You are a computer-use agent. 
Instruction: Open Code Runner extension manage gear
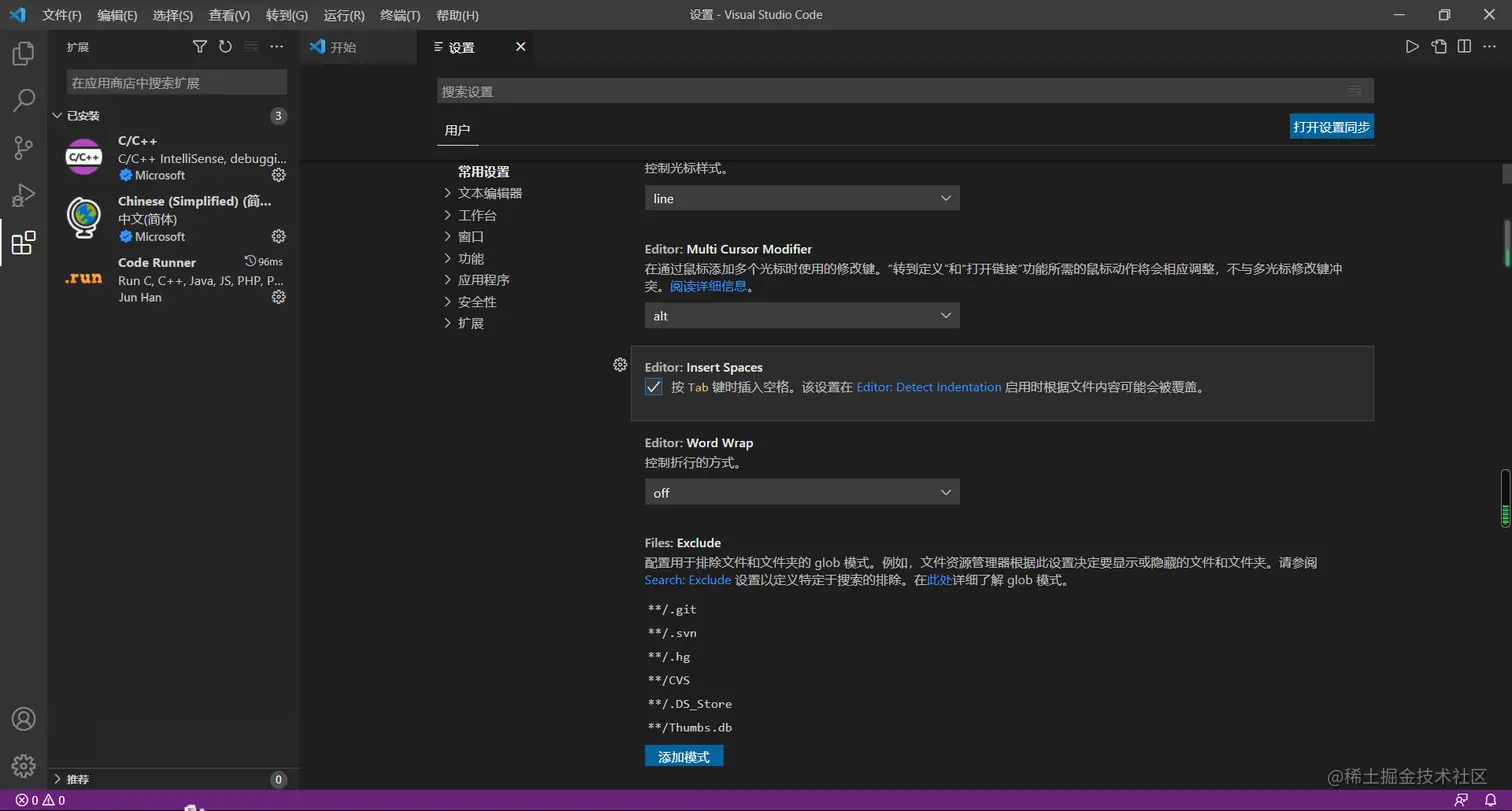pyautogui.click(x=279, y=297)
